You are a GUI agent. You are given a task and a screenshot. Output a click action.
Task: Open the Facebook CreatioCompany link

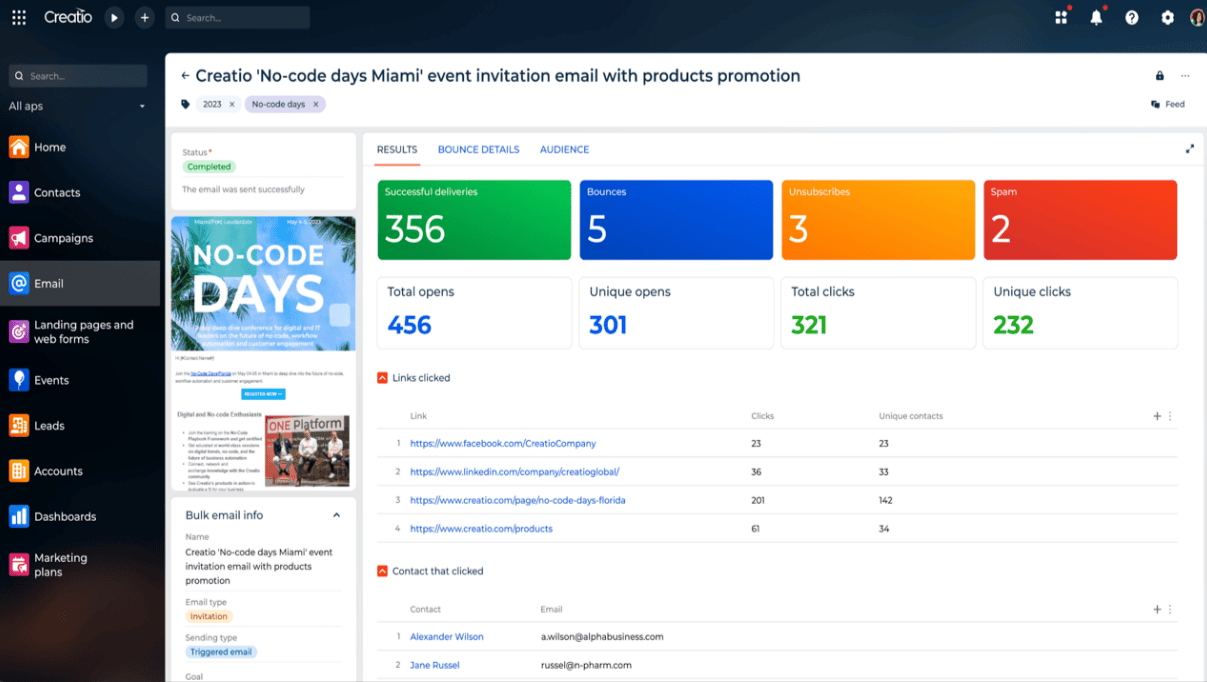(x=503, y=443)
